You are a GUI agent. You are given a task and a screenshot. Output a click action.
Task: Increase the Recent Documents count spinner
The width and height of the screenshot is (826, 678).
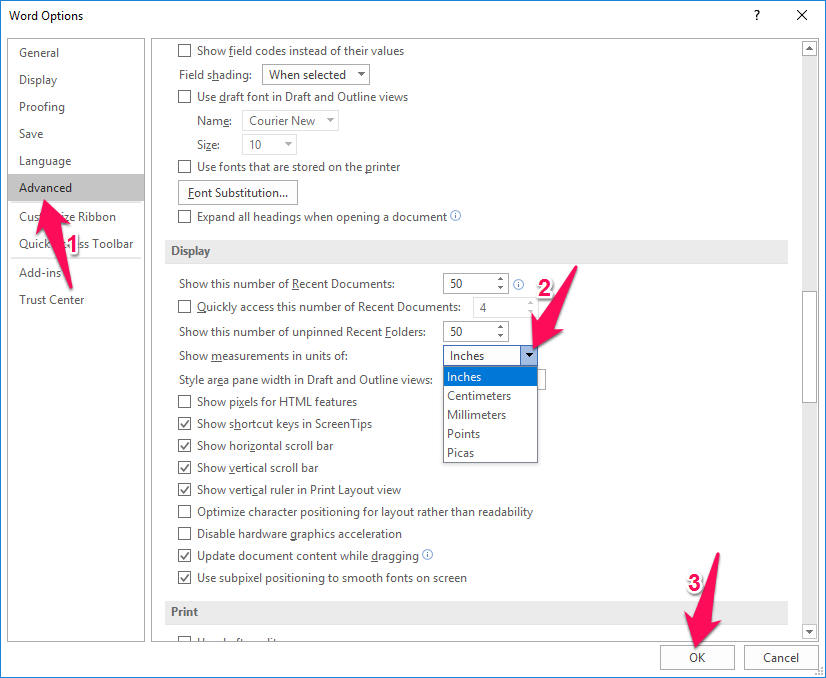point(501,280)
